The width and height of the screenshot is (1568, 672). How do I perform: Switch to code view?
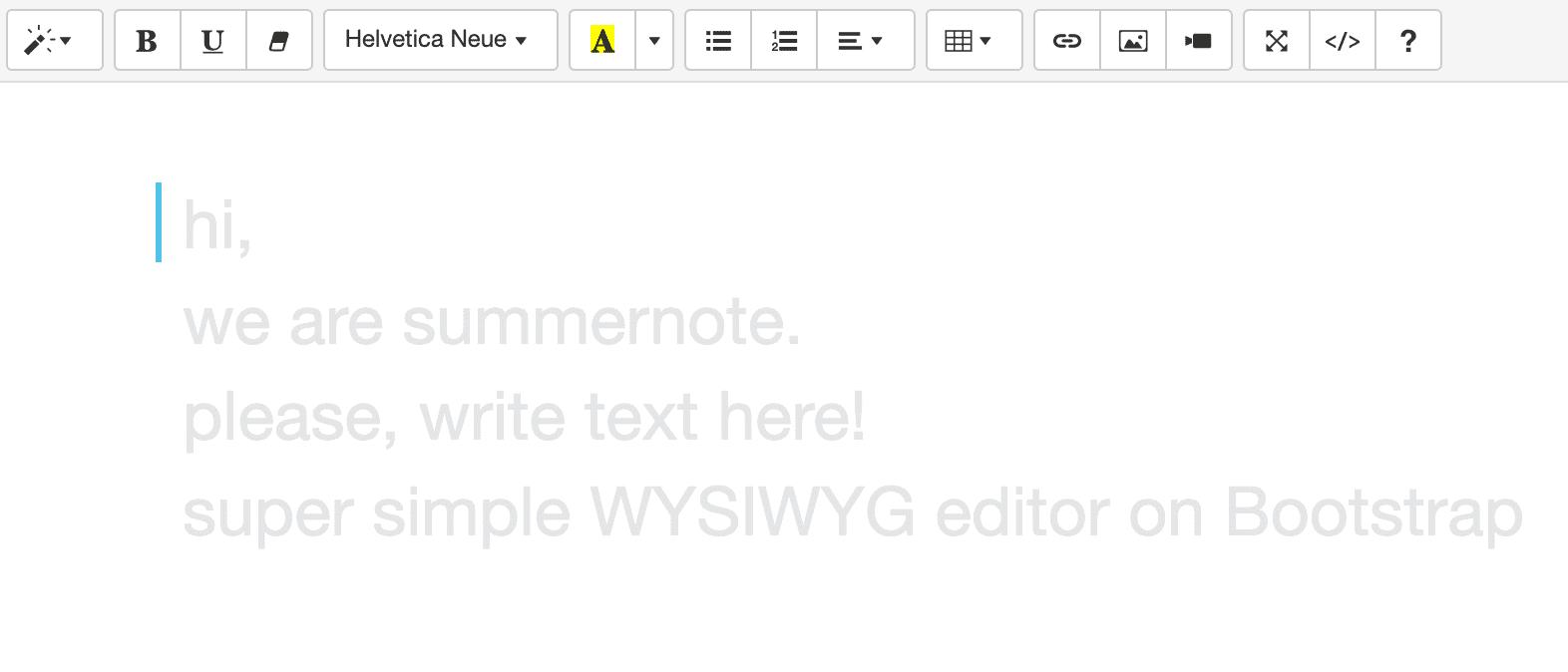tap(1343, 40)
